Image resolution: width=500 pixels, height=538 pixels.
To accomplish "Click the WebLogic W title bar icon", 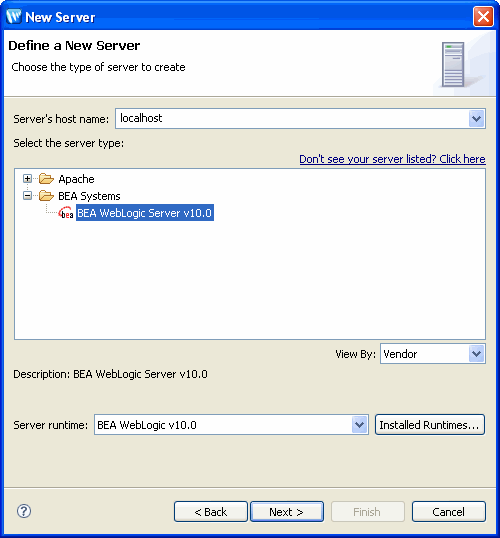I will tap(14, 16).
